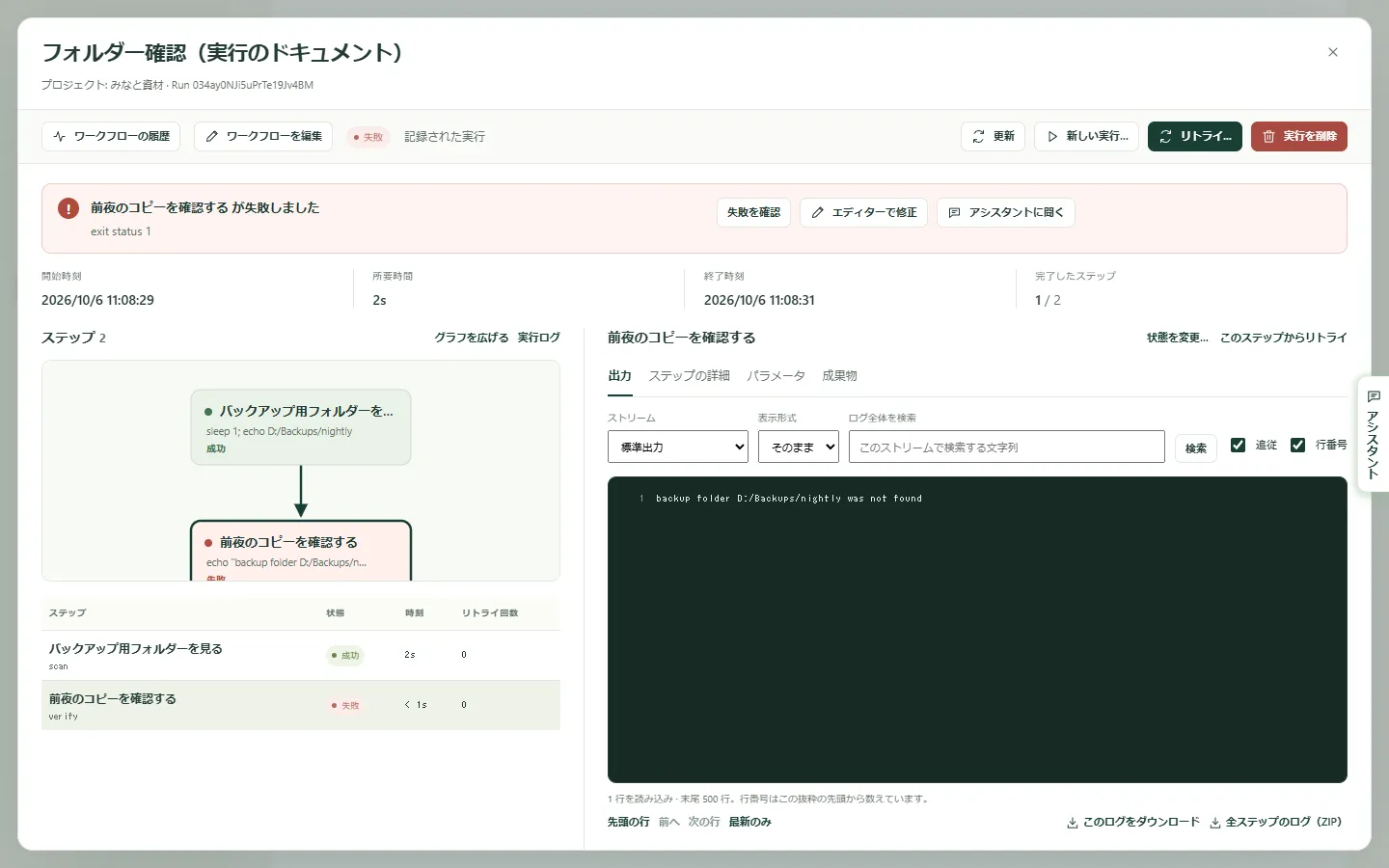Click the retry arrows icon on リトライ

[x=1165, y=137]
